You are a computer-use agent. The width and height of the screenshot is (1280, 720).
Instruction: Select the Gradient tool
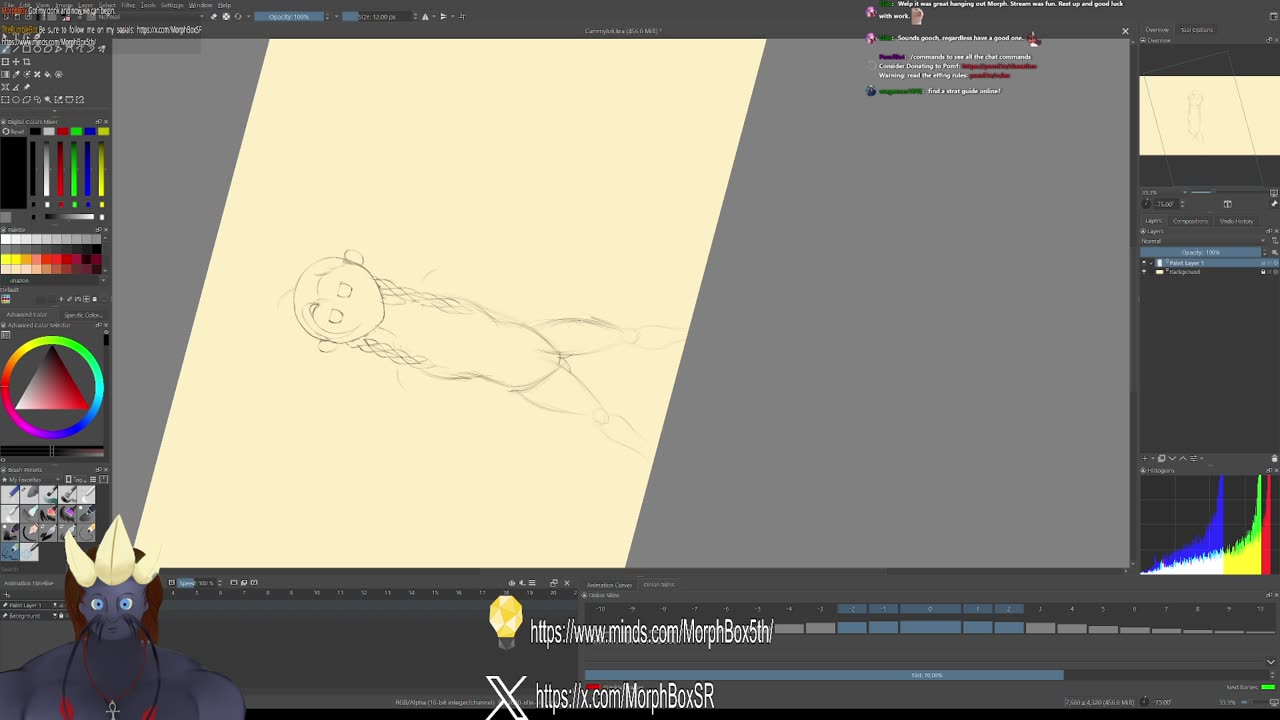click(5, 74)
